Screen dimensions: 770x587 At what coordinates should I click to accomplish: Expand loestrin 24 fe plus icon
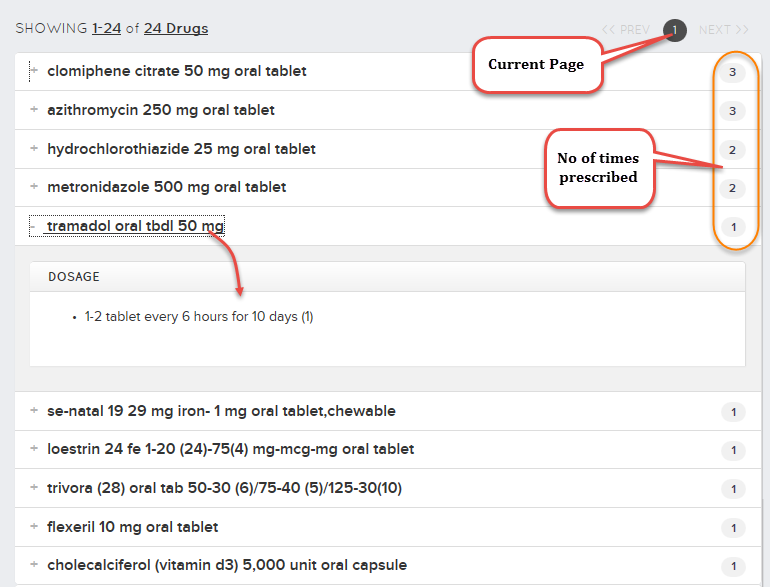34,448
